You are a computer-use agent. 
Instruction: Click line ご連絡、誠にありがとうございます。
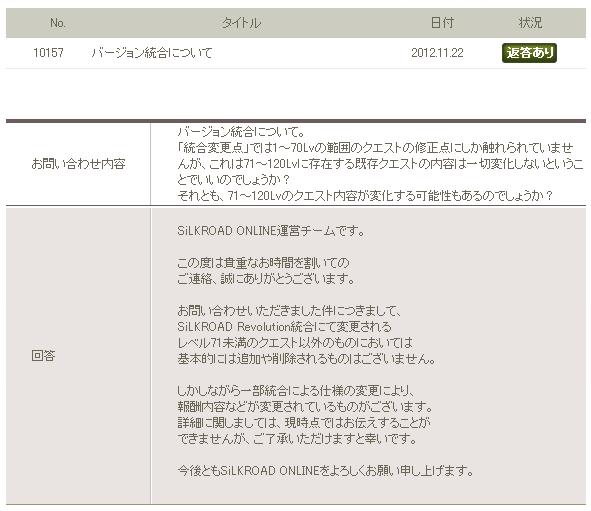[x=266, y=279]
